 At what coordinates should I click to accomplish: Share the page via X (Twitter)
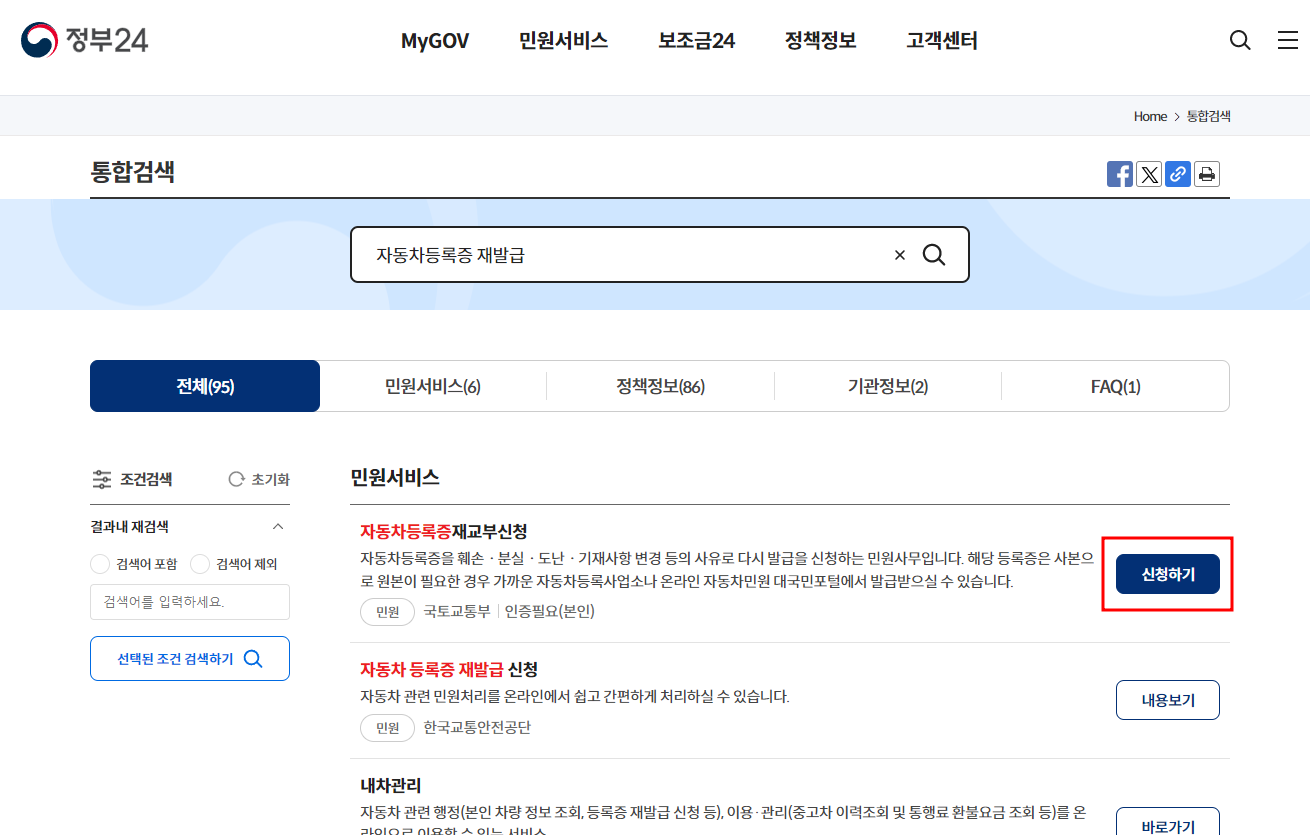click(x=1149, y=173)
